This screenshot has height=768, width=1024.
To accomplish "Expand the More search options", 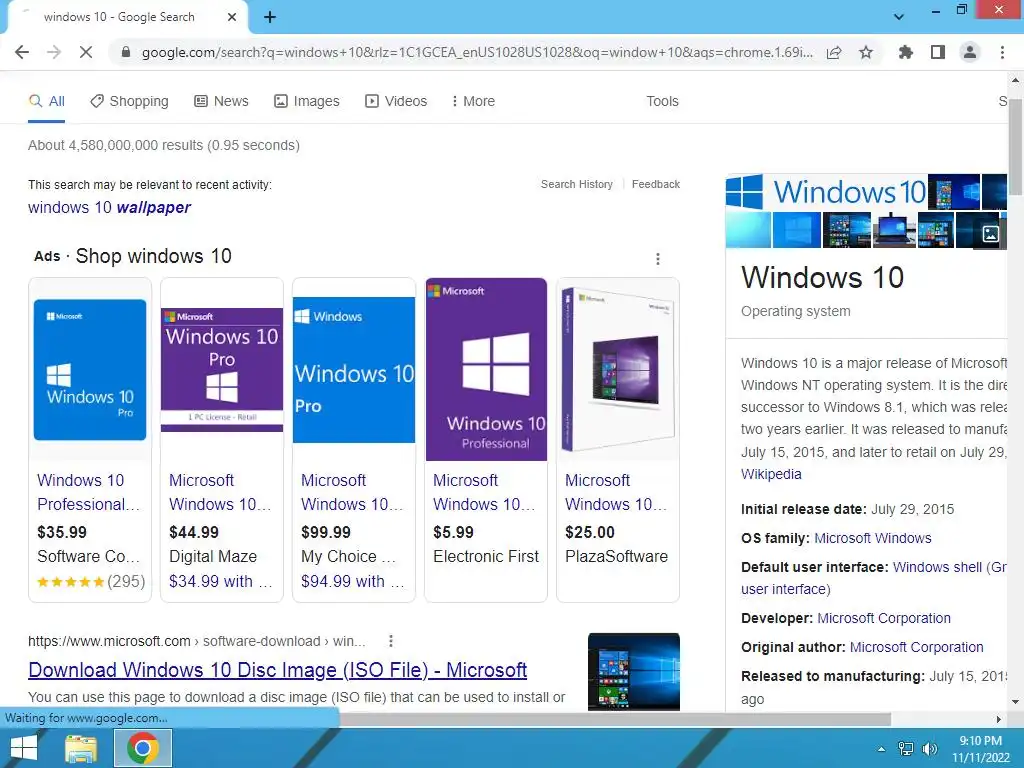I will 473,101.
